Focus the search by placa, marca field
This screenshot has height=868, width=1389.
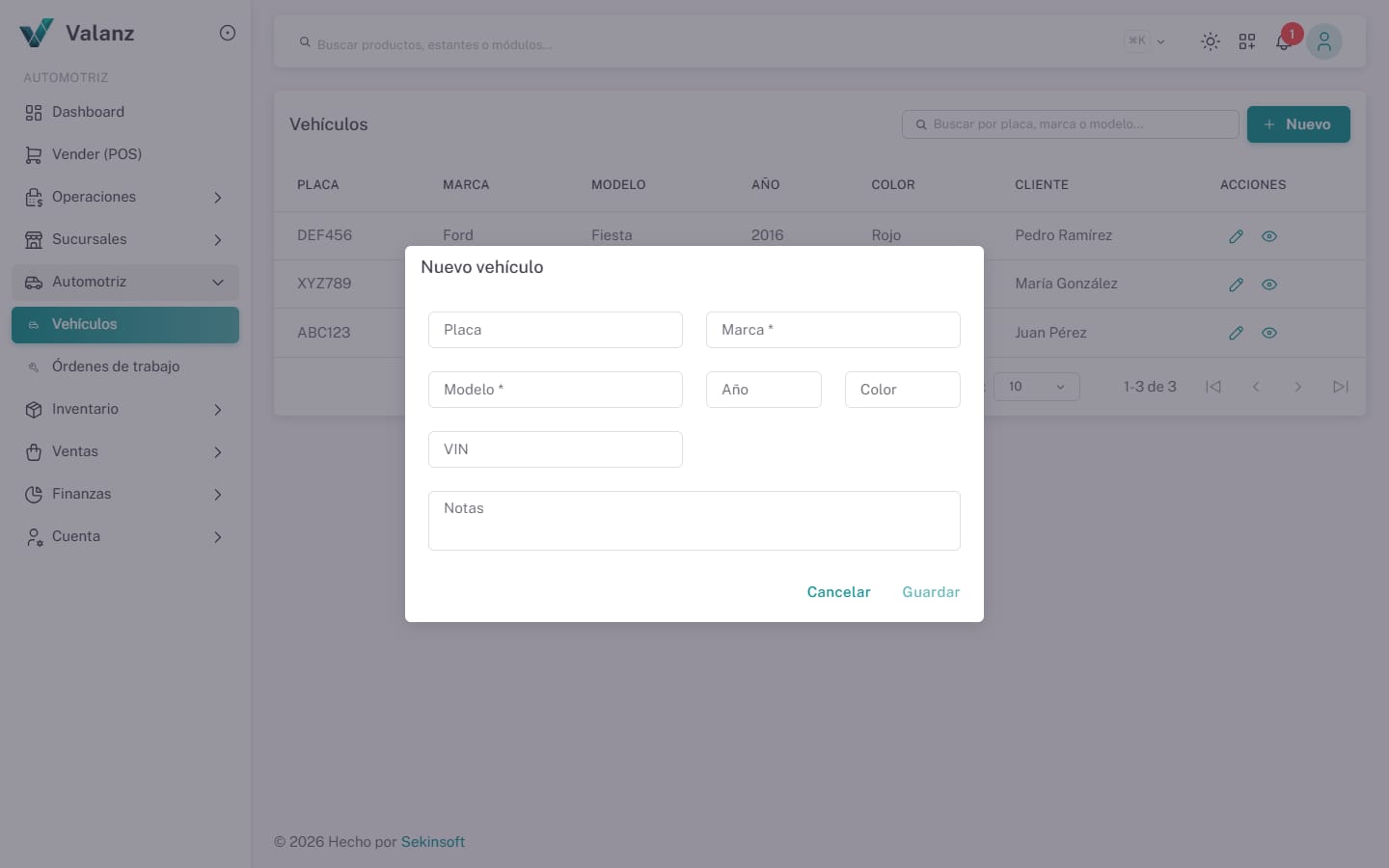pyautogui.click(x=1071, y=124)
